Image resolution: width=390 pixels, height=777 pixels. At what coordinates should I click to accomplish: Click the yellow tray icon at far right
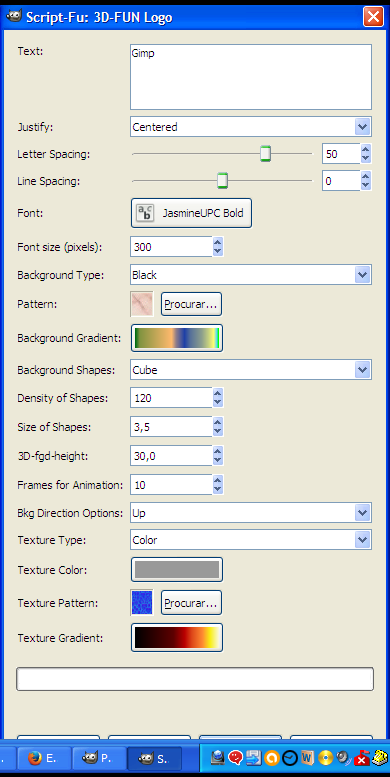click(x=380, y=757)
